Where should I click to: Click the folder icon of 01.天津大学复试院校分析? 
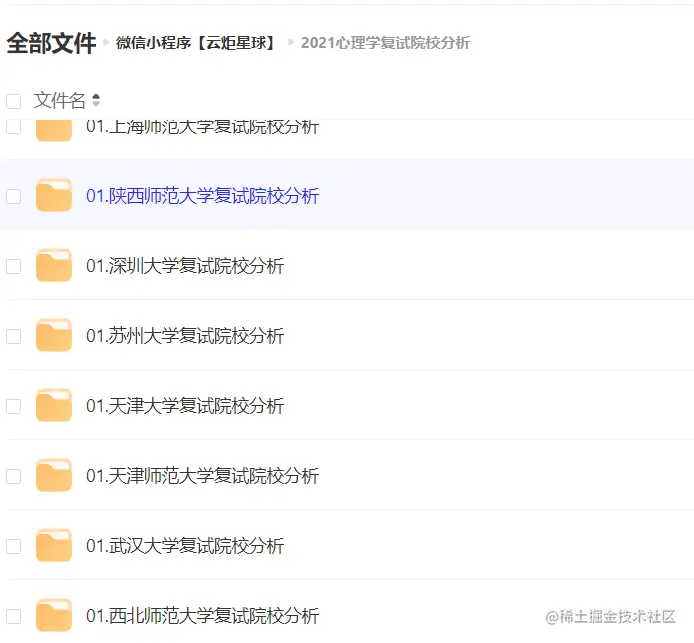pyautogui.click(x=54, y=405)
